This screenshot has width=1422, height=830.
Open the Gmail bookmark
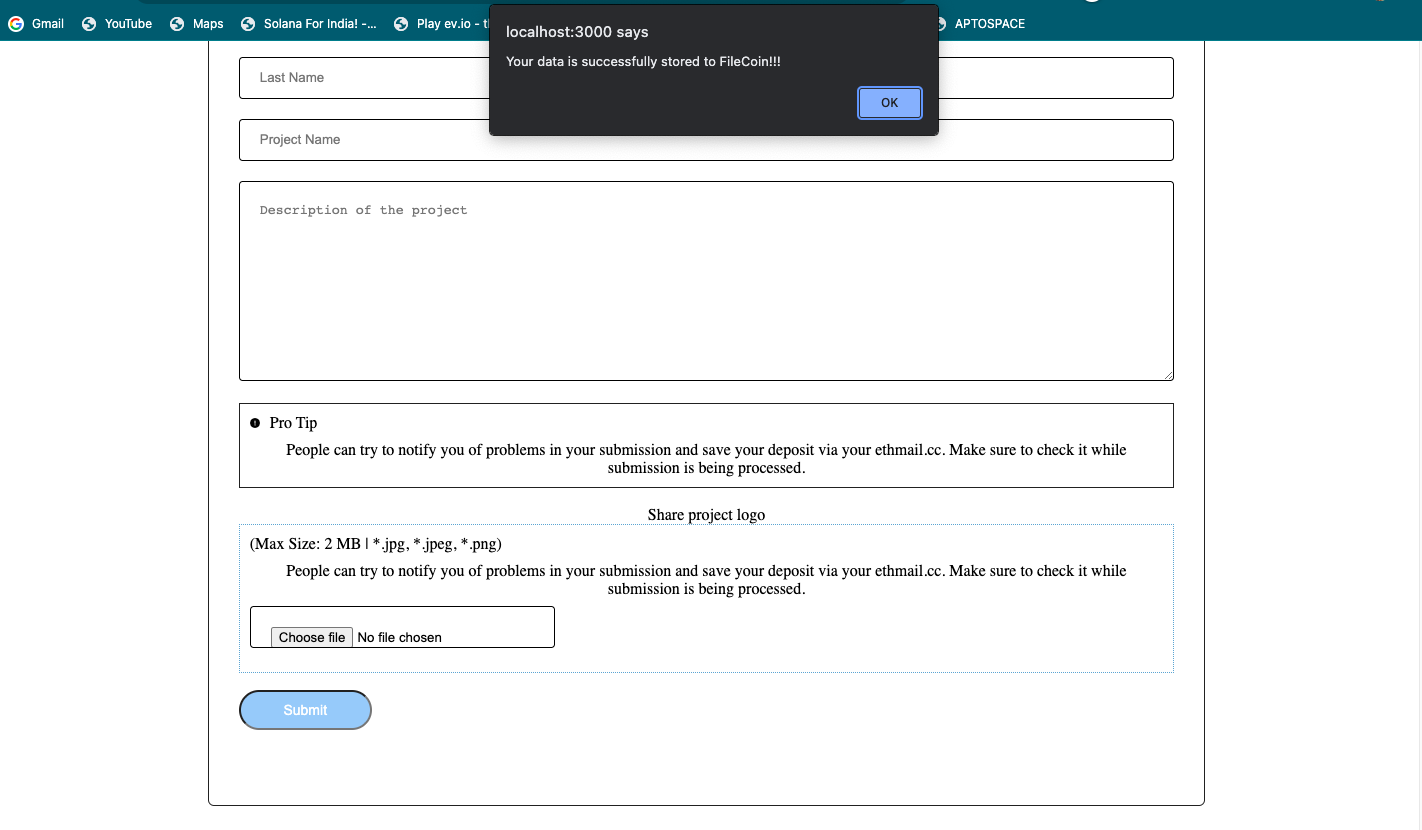pyautogui.click(x=37, y=24)
